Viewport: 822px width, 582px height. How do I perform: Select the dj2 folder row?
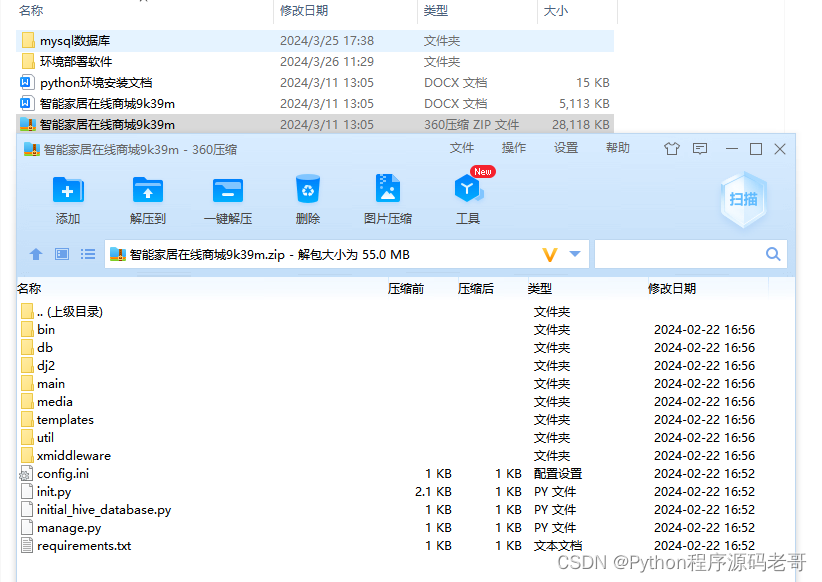click(406, 365)
